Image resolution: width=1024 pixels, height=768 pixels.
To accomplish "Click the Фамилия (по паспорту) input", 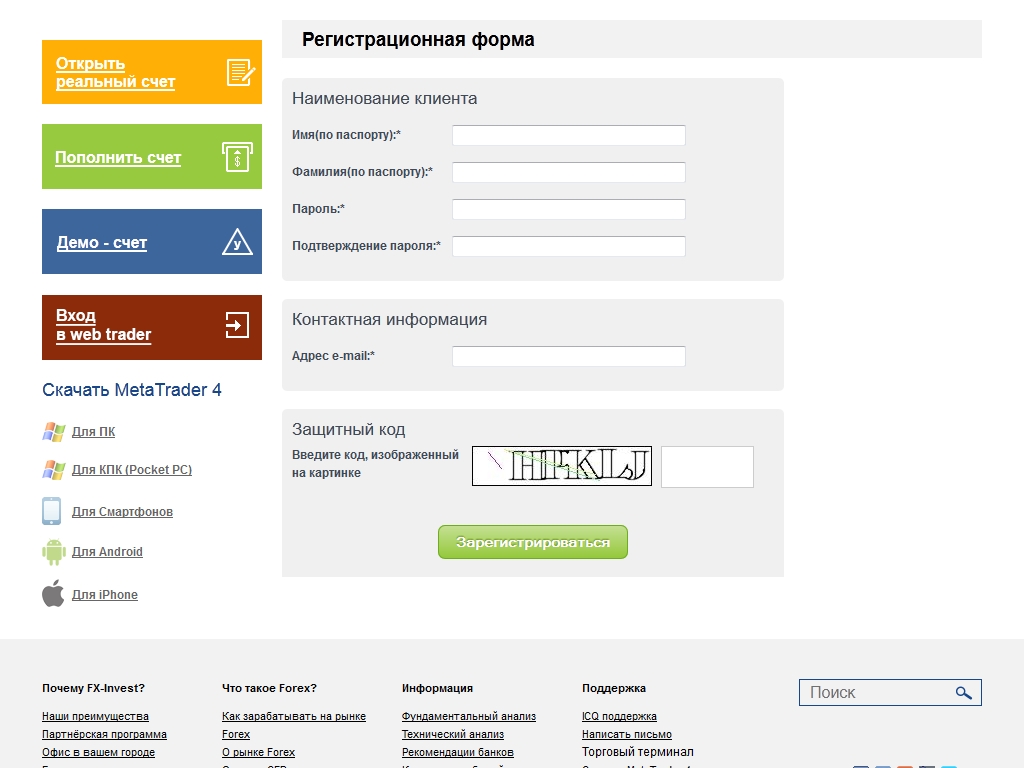I will (x=568, y=172).
